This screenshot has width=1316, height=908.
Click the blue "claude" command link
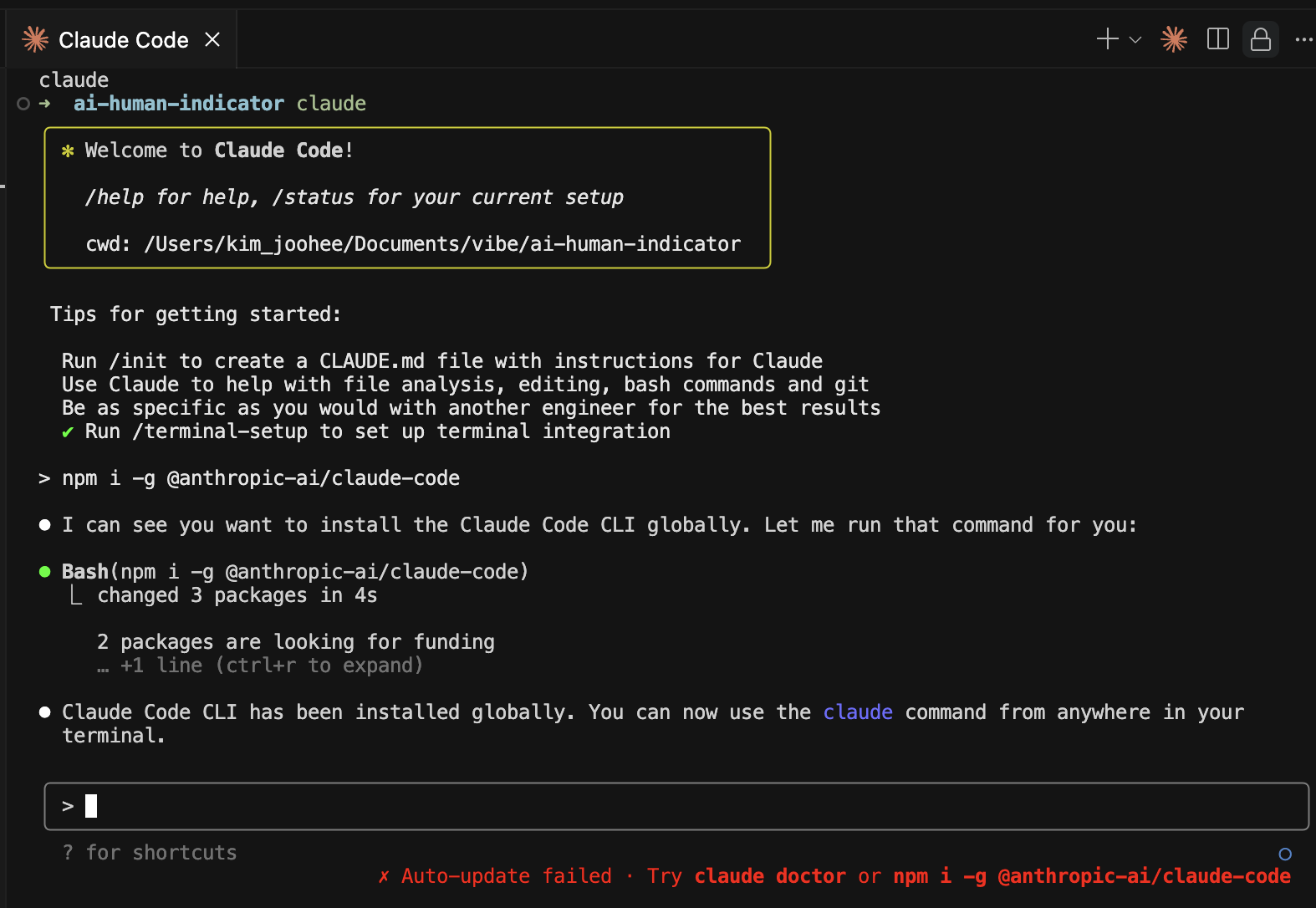[x=858, y=712]
